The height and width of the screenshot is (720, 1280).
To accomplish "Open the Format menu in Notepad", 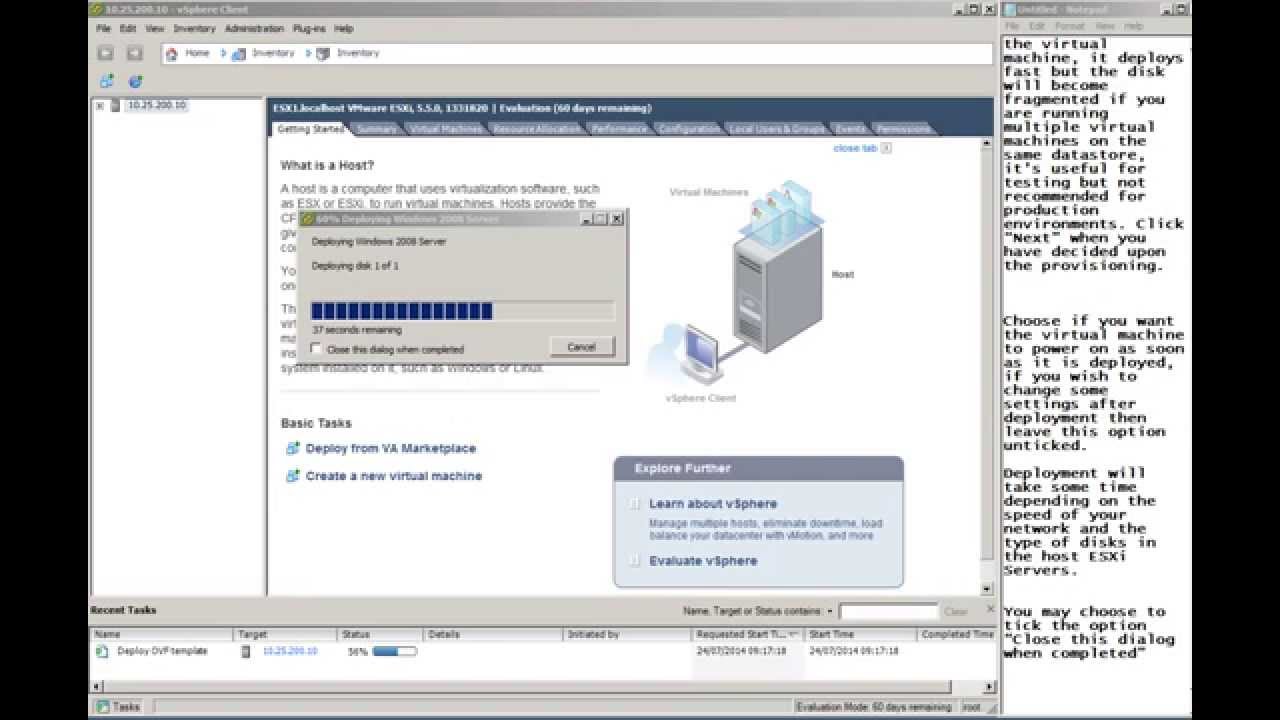I will point(1069,26).
